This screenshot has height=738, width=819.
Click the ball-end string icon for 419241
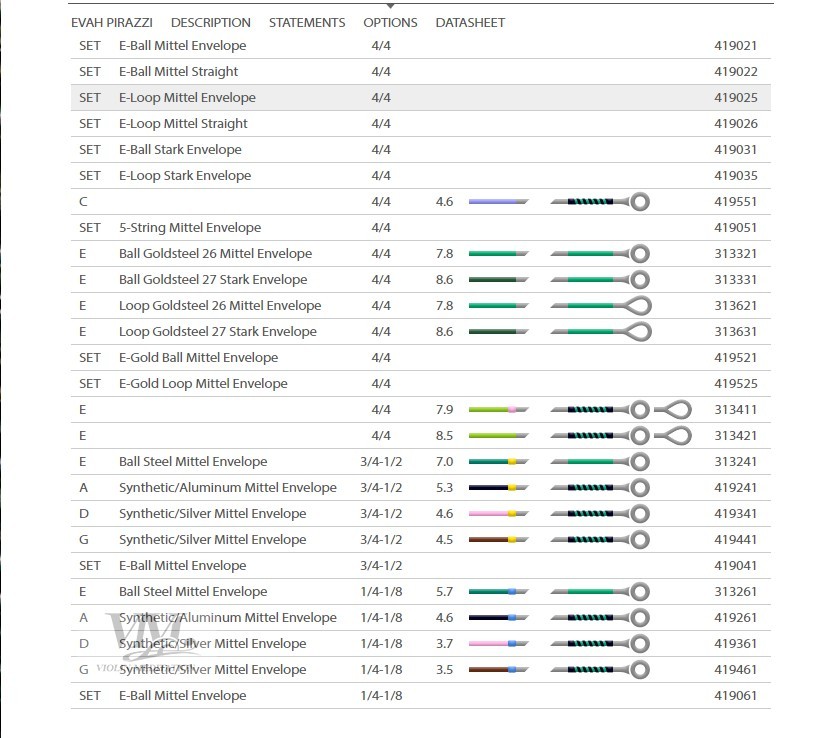(x=600, y=488)
